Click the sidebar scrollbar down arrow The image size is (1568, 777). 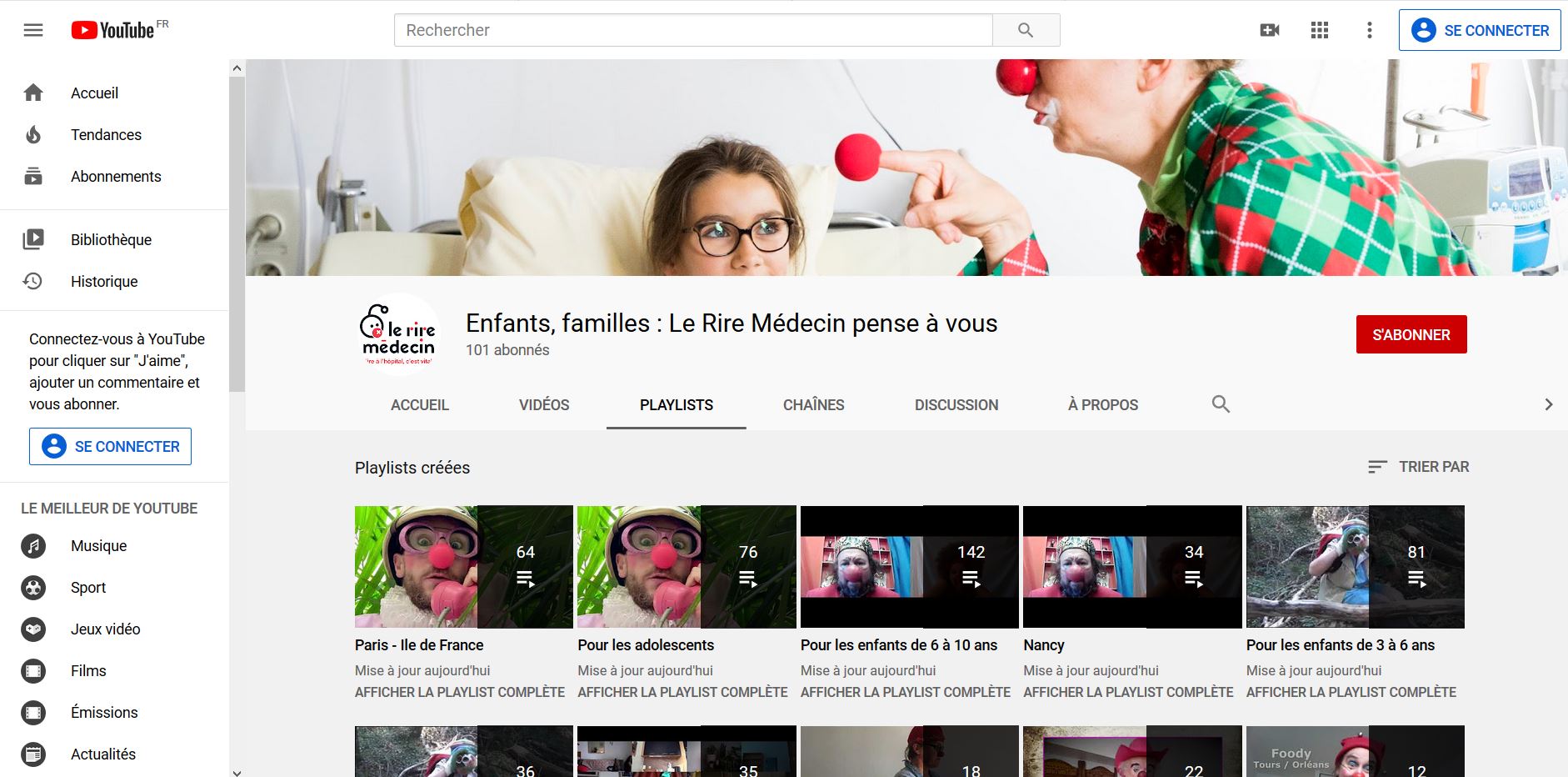coord(237,773)
